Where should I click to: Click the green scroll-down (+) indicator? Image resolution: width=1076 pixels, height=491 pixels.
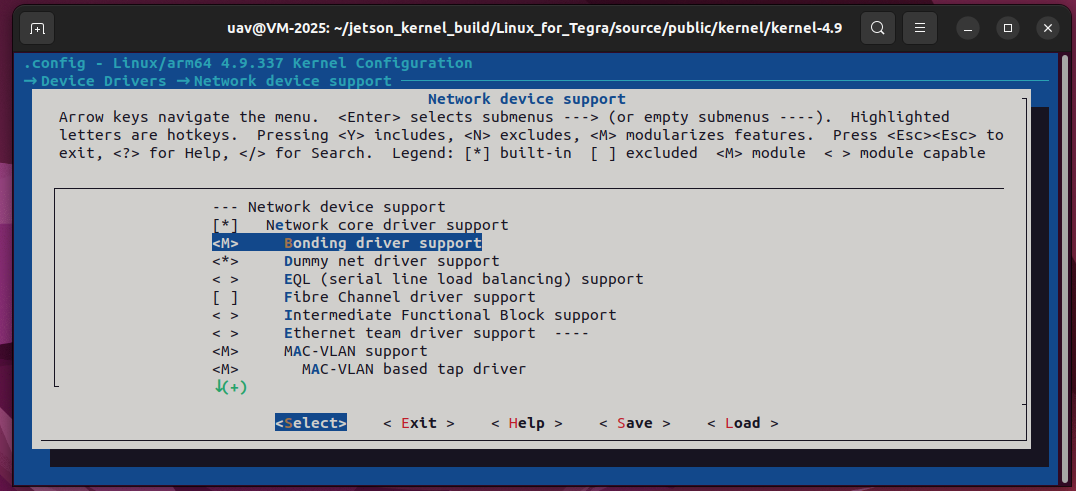point(230,387)
